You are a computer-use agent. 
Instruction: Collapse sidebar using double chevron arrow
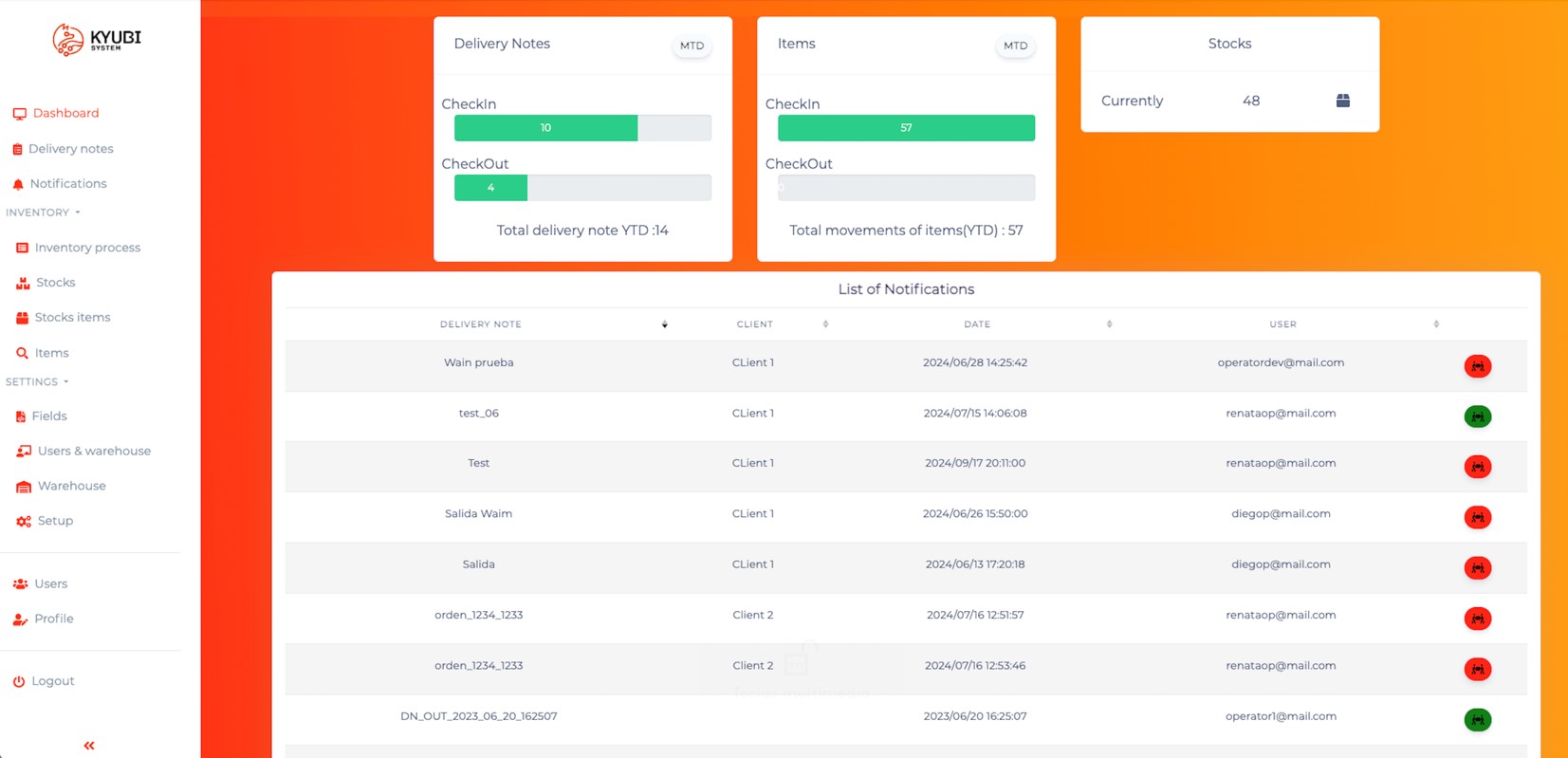click(89, 746)
